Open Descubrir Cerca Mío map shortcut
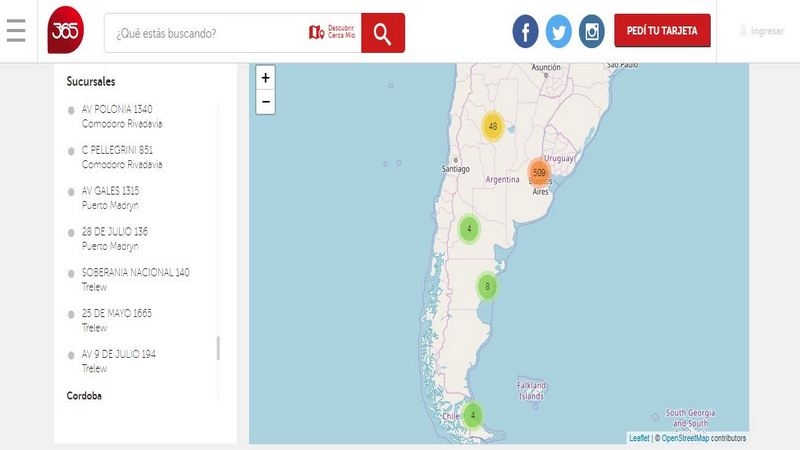 332,33
